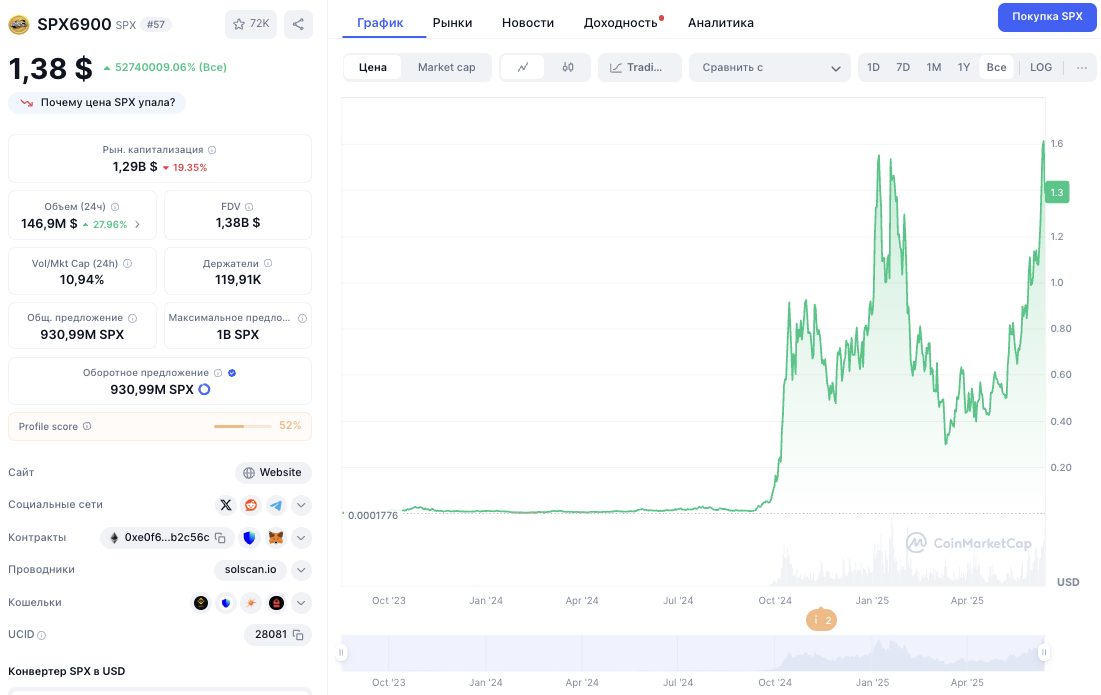Expand more explorers chevron
Viewport: 1101px width, 695px height.
click(301, 570)
